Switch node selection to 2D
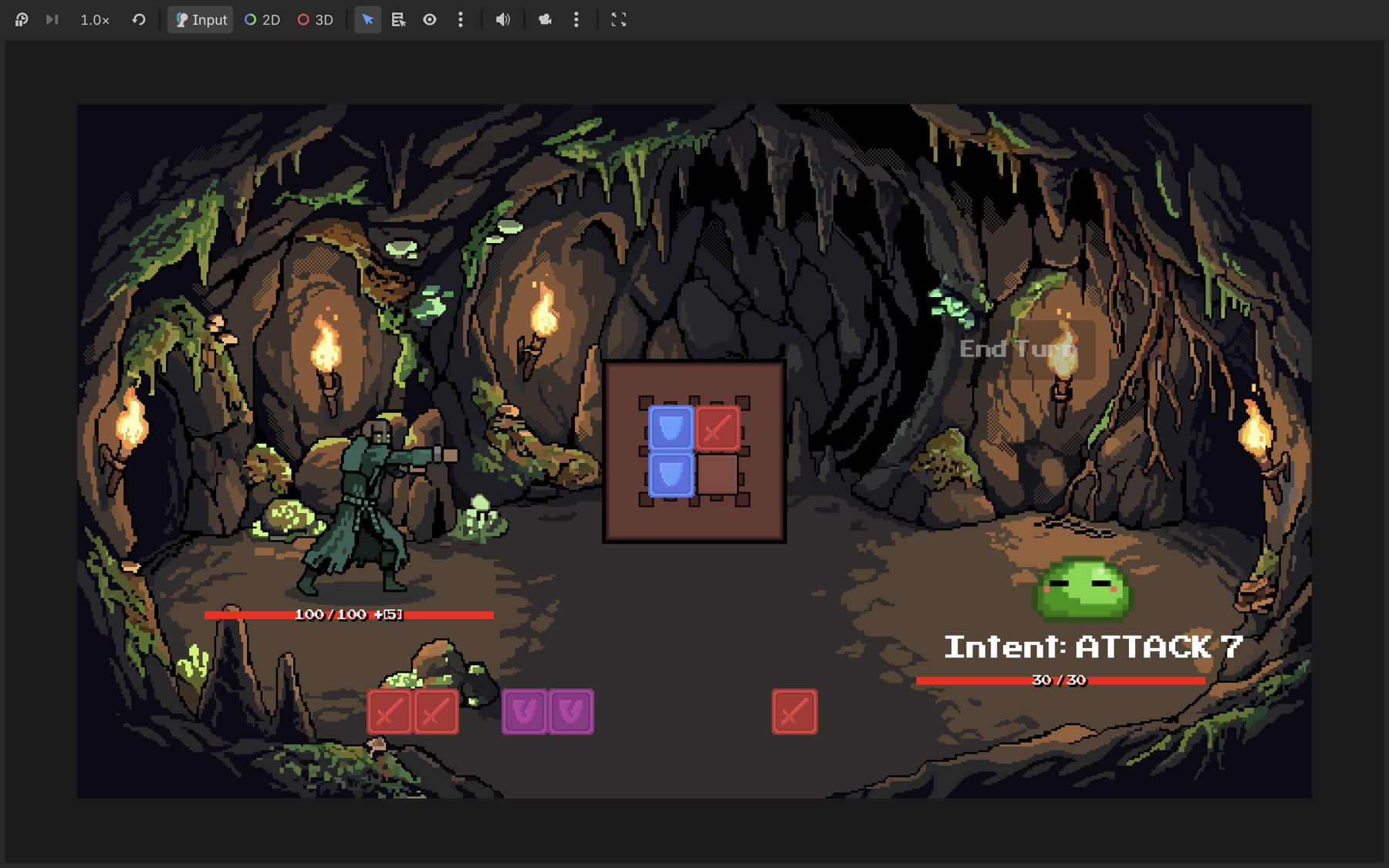Image resolution: width=1389 pixels, height=868 pixels. click(262, 20)
